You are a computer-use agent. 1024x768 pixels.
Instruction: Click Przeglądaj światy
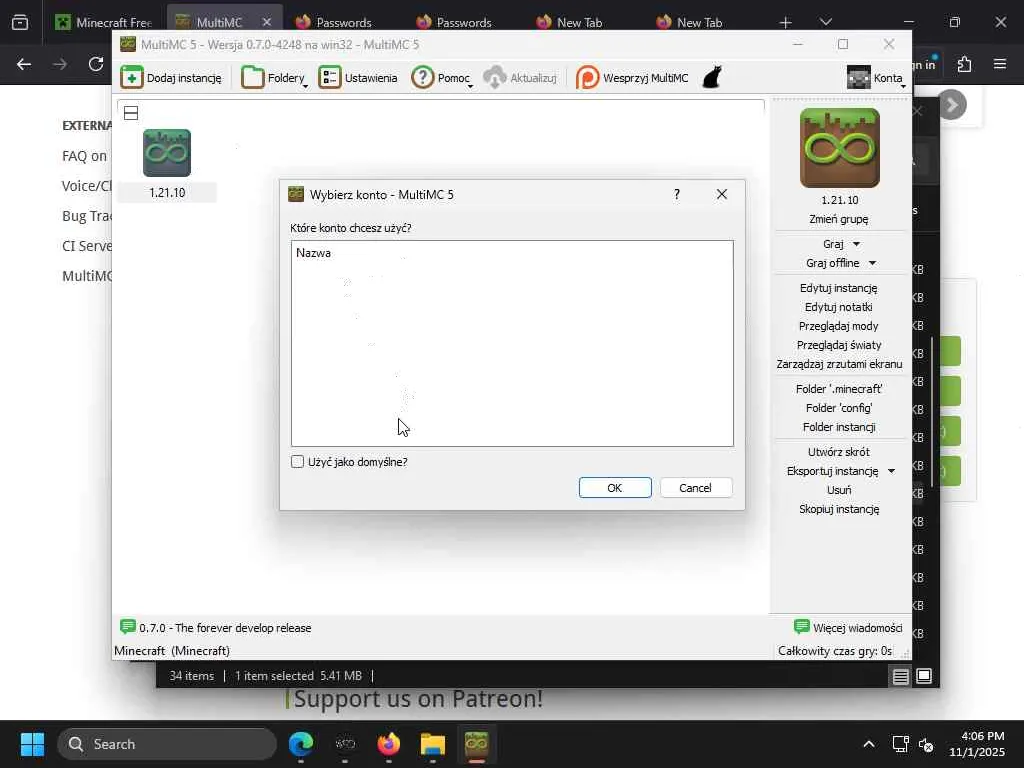(x=839, y=345)
